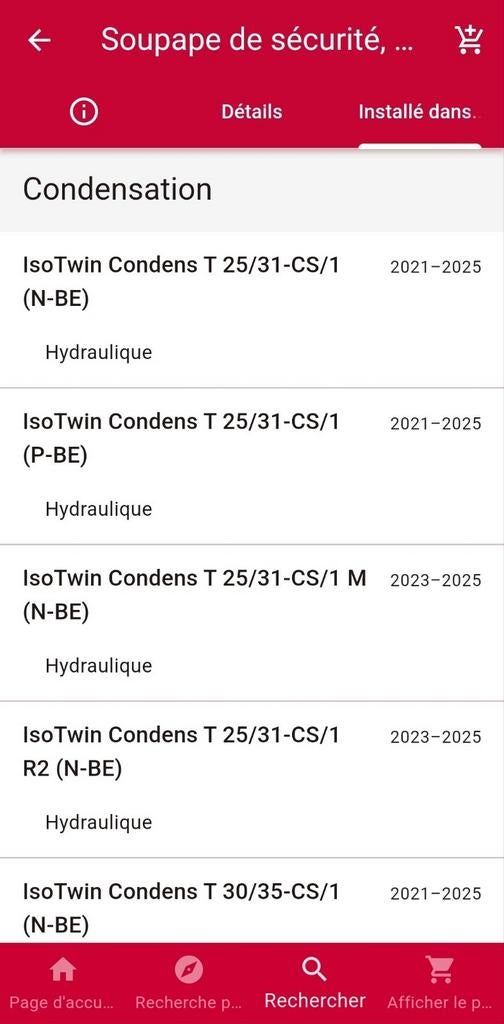
Task: Switch to the Détails tab
Action: click(251, 112)
